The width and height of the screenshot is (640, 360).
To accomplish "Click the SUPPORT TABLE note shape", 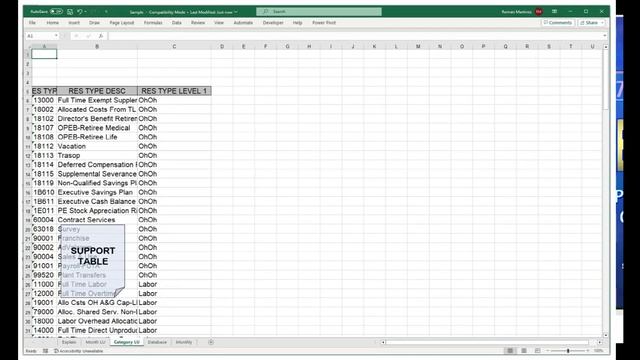I will [93, 260].
